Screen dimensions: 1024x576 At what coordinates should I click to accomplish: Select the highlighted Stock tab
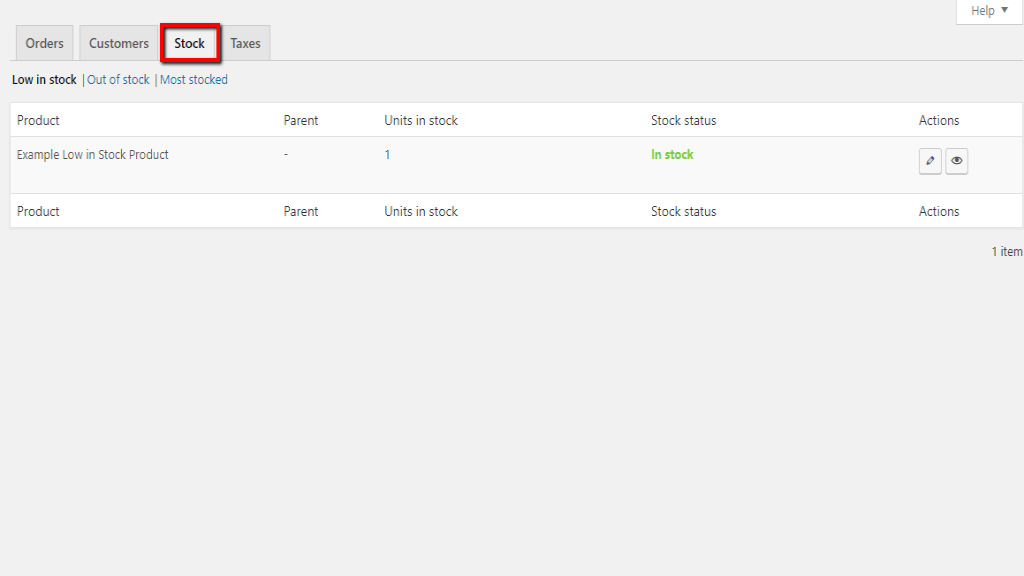click(x=190, y=44)
